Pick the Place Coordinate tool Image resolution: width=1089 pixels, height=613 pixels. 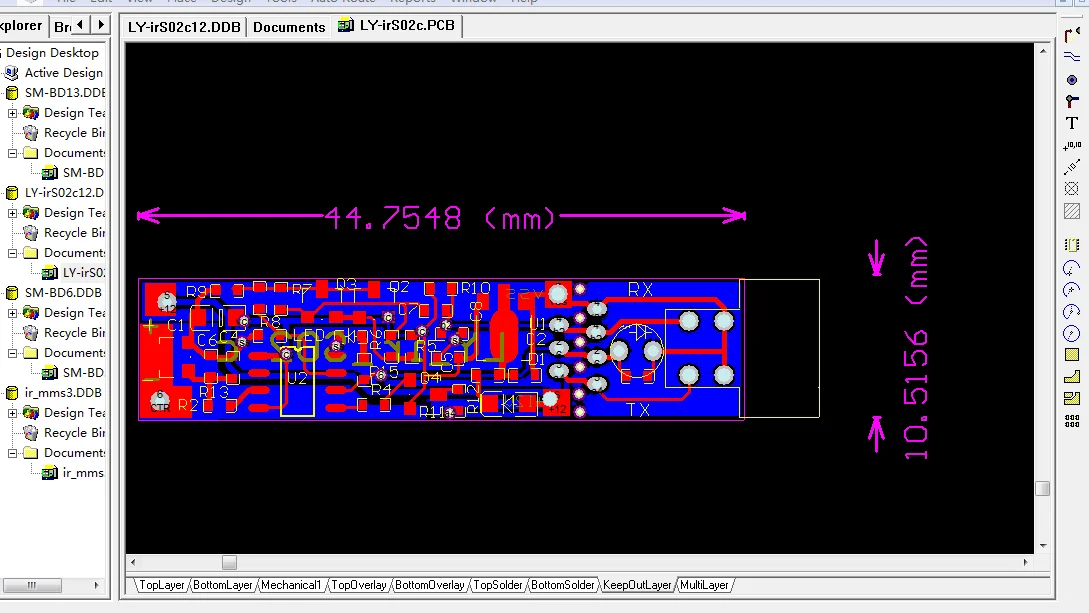pos(1072,145)
